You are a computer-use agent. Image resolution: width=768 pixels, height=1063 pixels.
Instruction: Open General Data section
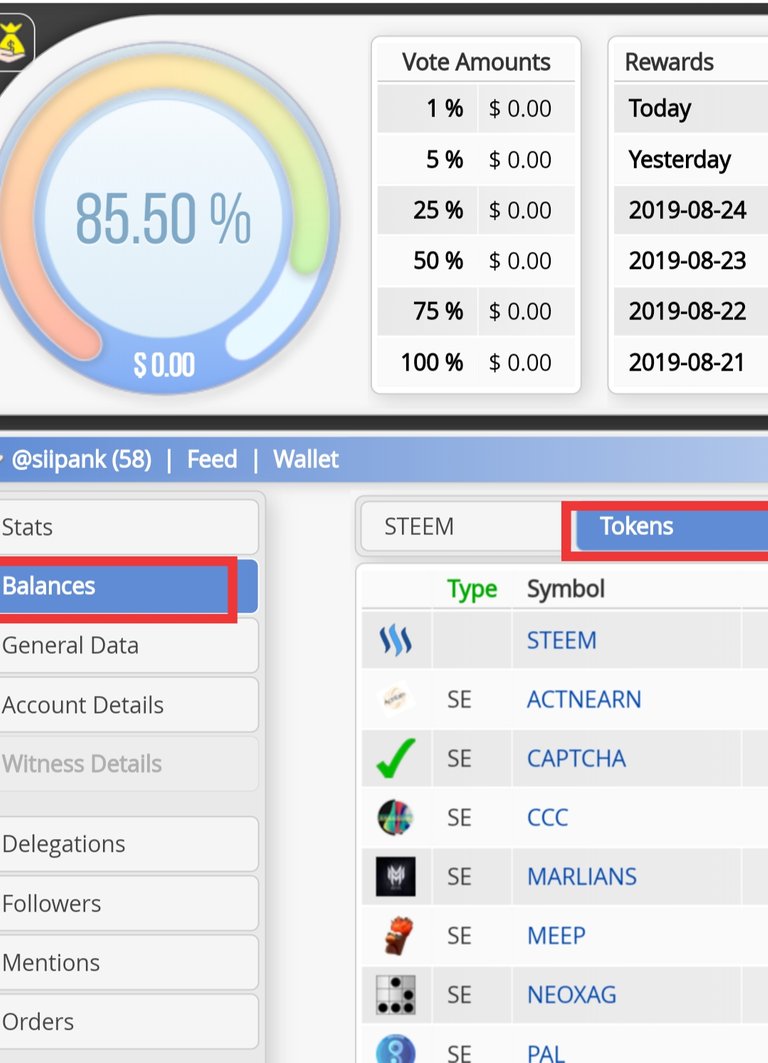pyautogui.click(x=129, y=645)
